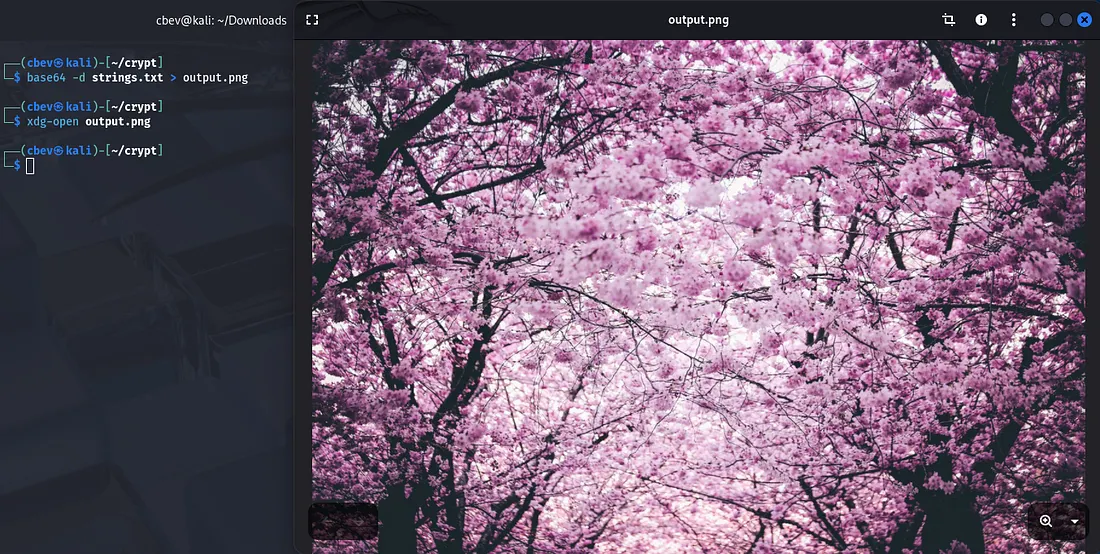The image size is (1100, 554).
Task: Click the first (cbev㉿kali)-[~/crypt] prompt line
Action: point(90,62)
